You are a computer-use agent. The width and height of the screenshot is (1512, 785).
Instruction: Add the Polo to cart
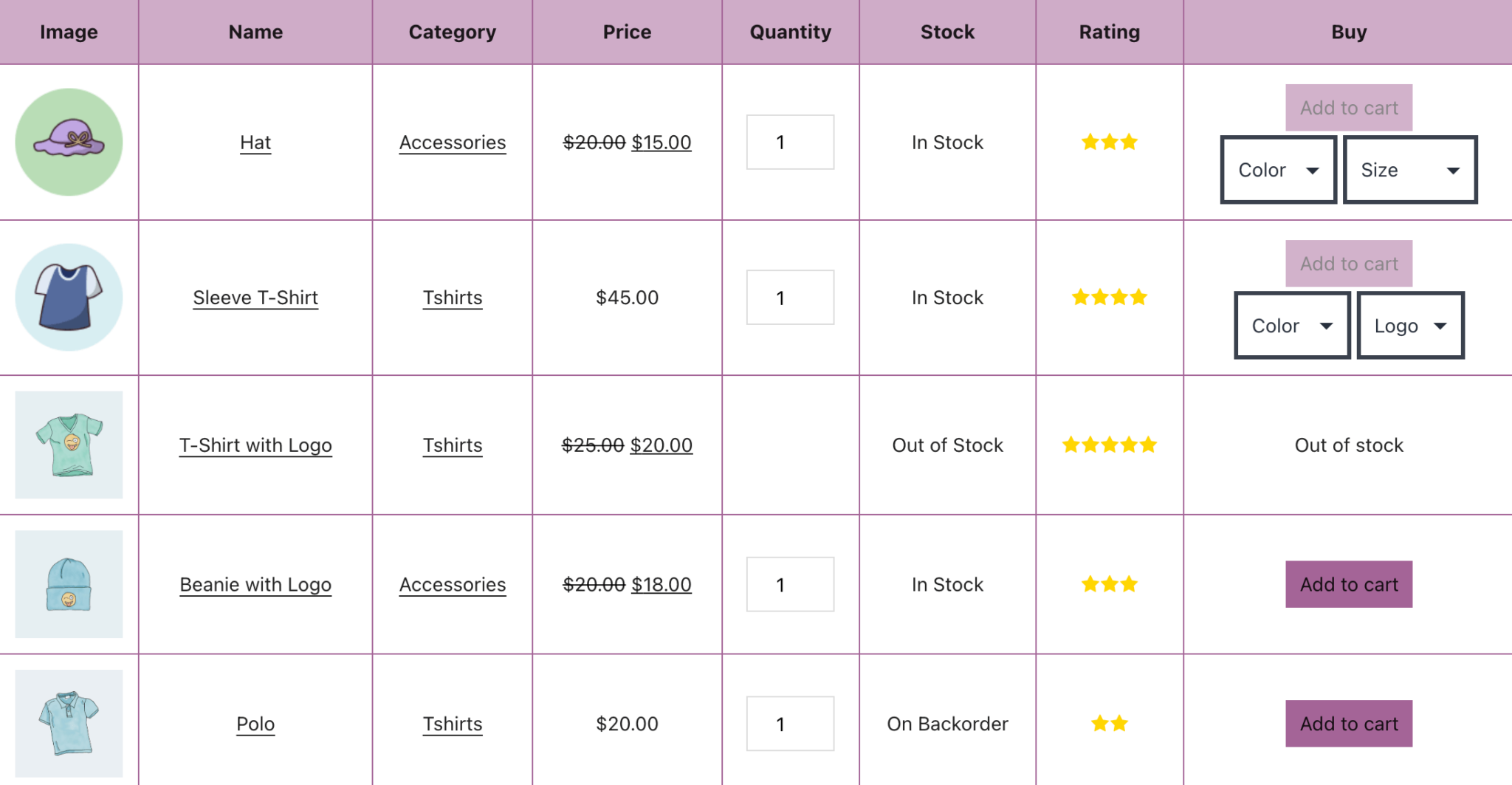(x=1349, y=724)
